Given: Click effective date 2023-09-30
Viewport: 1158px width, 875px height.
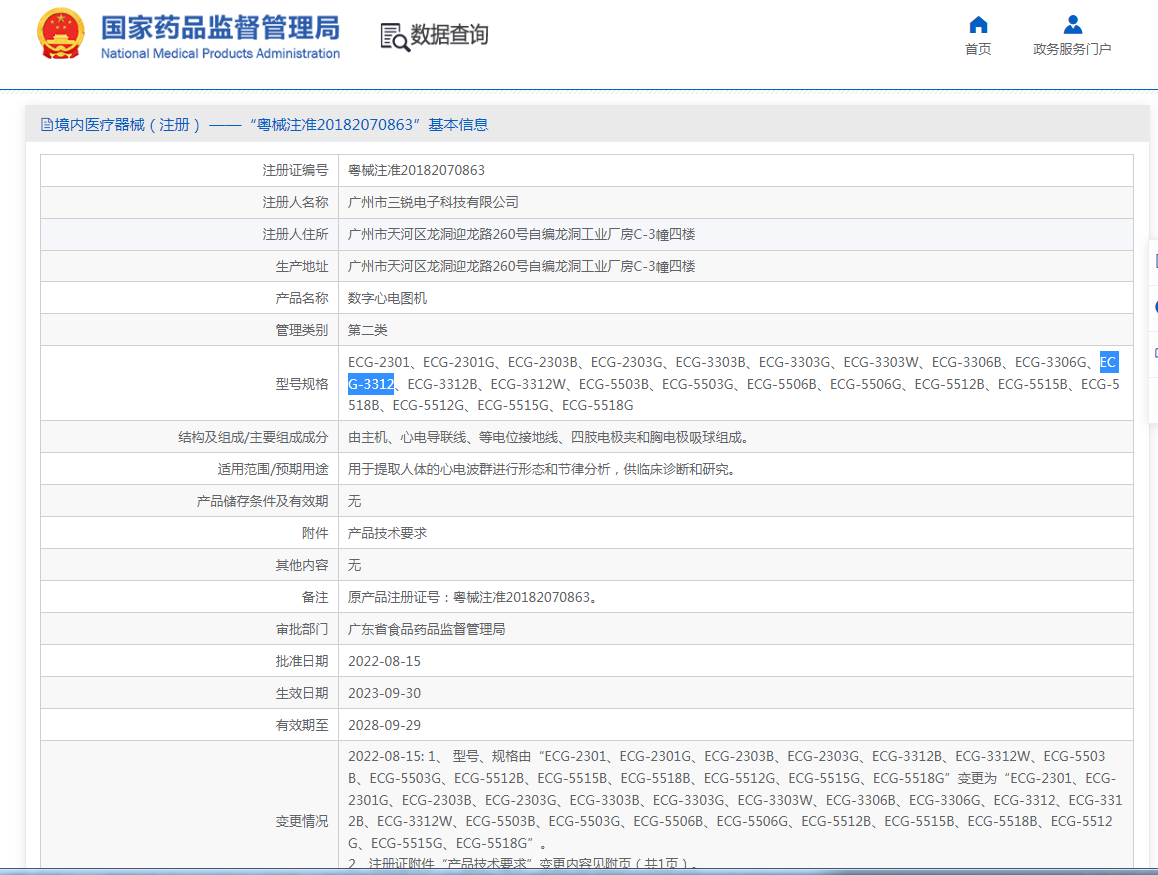Looking at the screenshot, I should 385,693.
